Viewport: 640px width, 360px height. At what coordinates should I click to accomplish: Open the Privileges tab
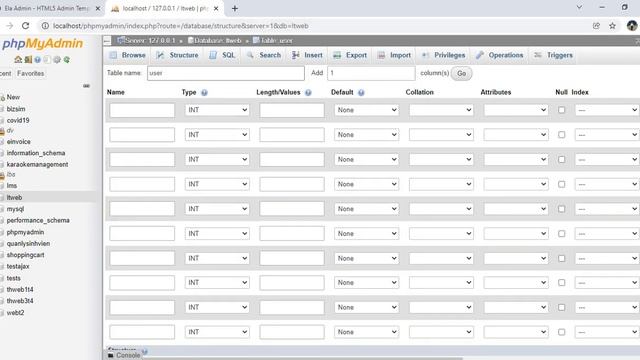[444, 55]
